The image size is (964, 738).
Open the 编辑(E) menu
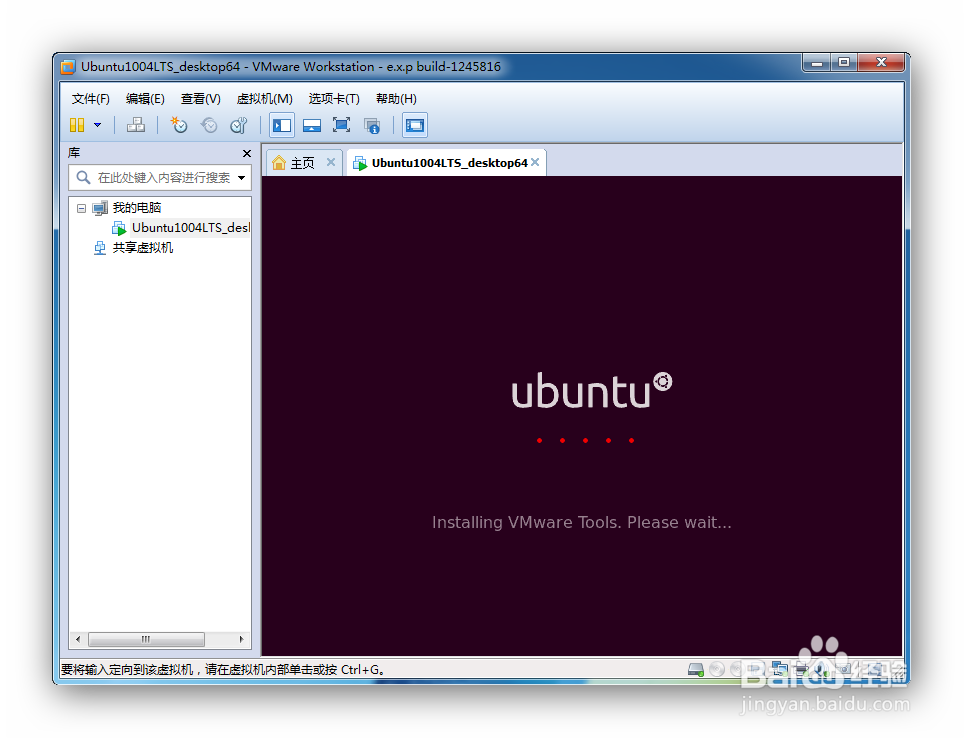click(145, 98)
